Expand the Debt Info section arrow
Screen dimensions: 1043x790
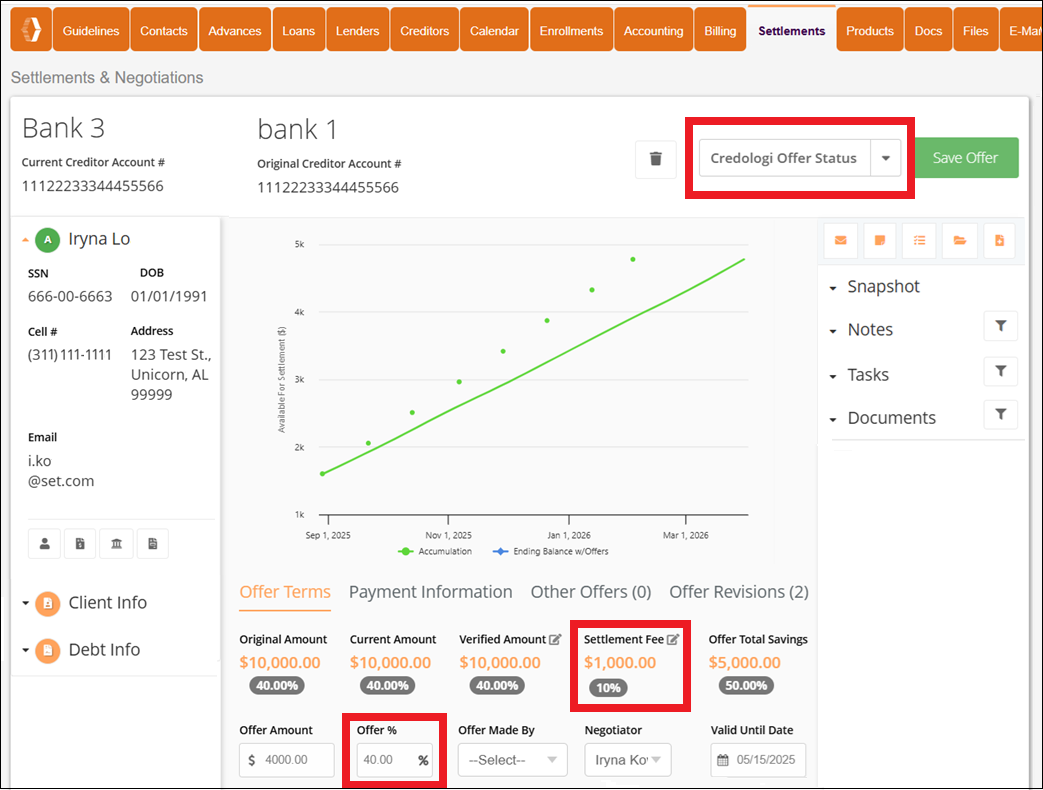pyautogui.click(x=25, y=650)
